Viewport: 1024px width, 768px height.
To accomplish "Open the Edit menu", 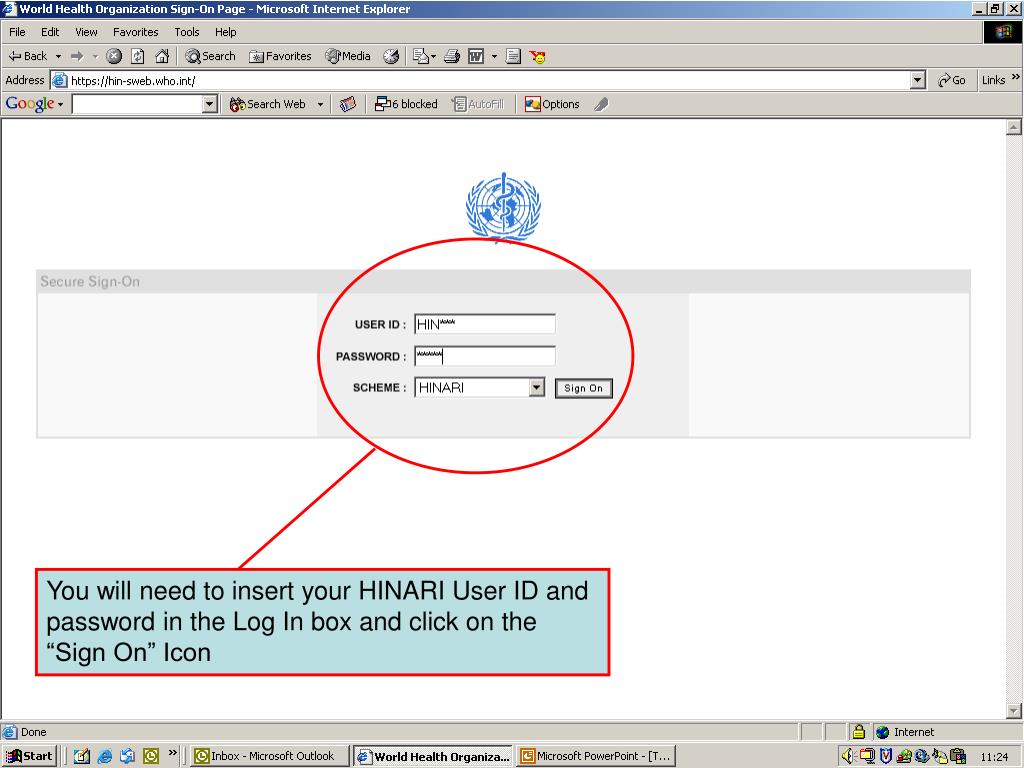I will pos(50,32).
